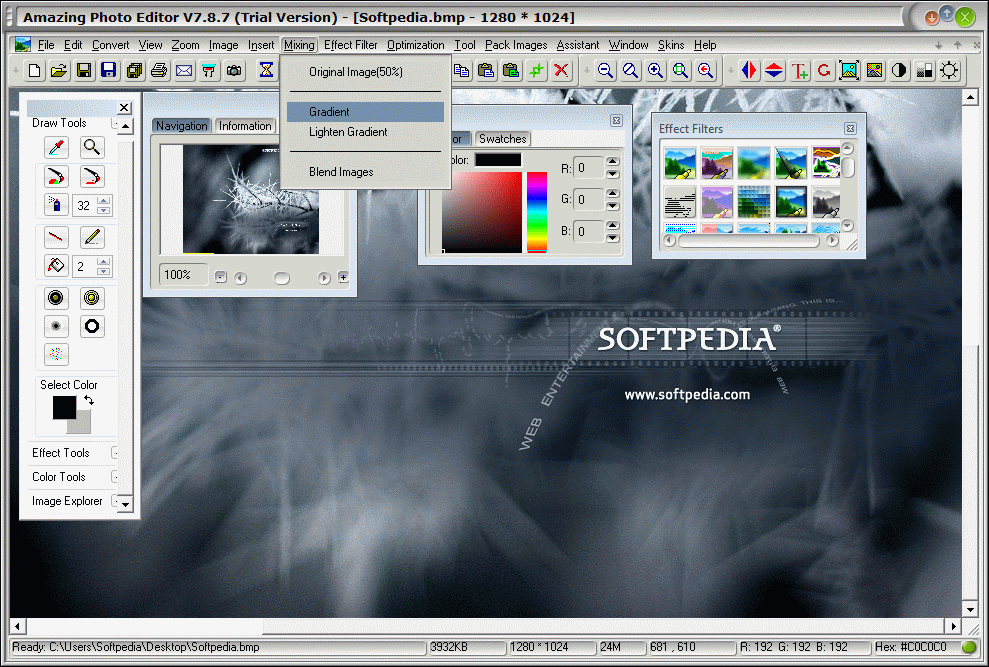989x667 pixels.
Task: Switch to the Navigation tab
Action: coord(182,126)
